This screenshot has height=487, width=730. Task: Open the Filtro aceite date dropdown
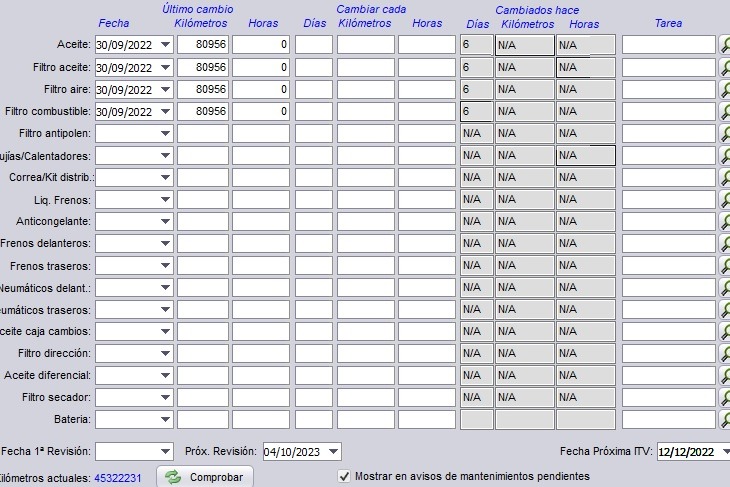point(165,68)
